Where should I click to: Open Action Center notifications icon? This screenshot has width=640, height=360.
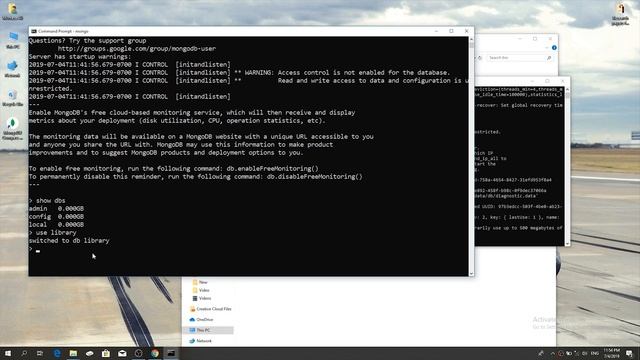pyautogui.click(x=629, y=353)
